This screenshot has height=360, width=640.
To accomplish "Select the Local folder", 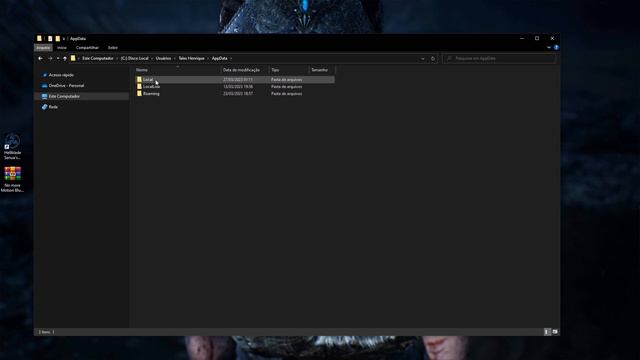I will [234, 80].
